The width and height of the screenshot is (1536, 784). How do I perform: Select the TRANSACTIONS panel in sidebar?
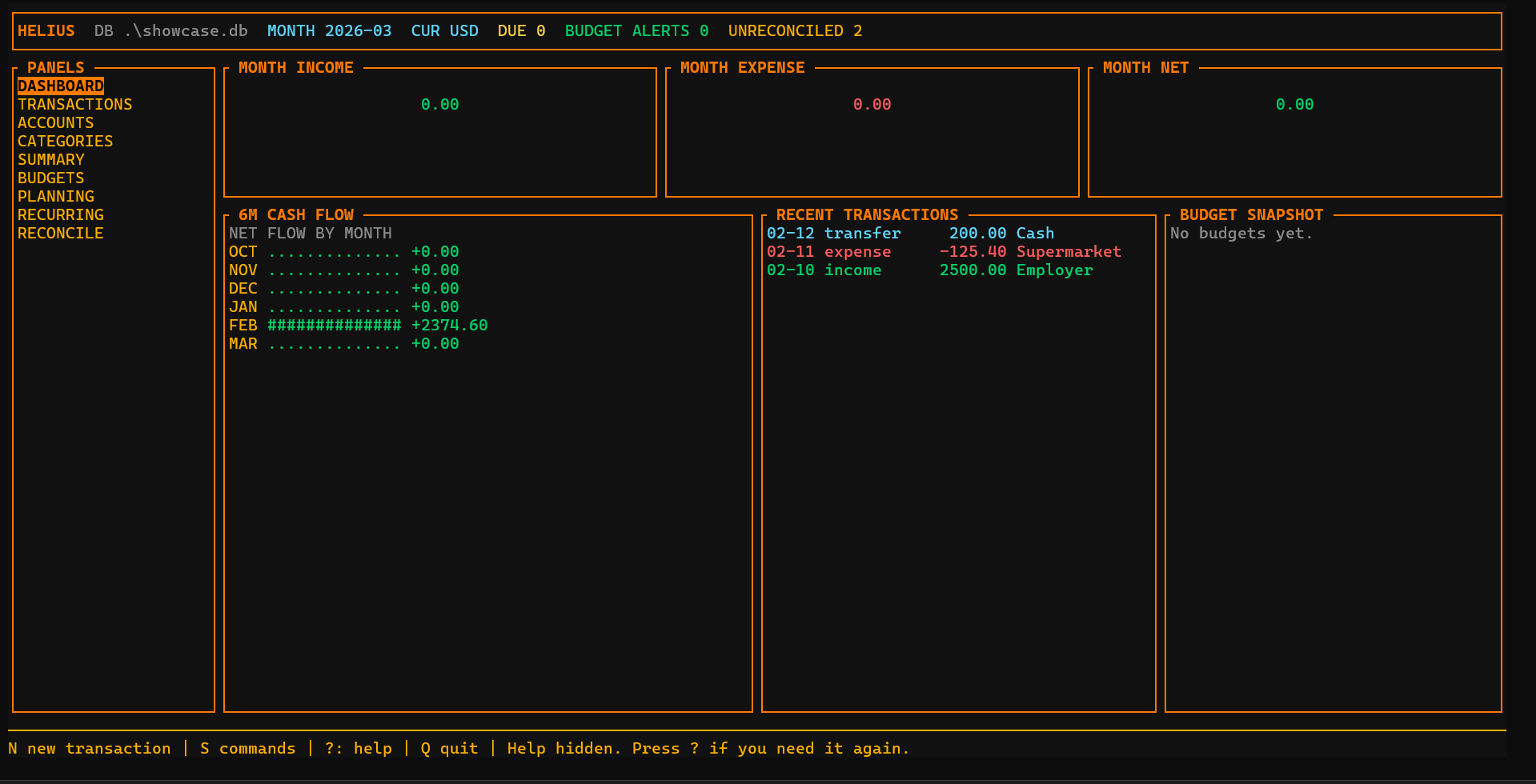tap(74, 104)
